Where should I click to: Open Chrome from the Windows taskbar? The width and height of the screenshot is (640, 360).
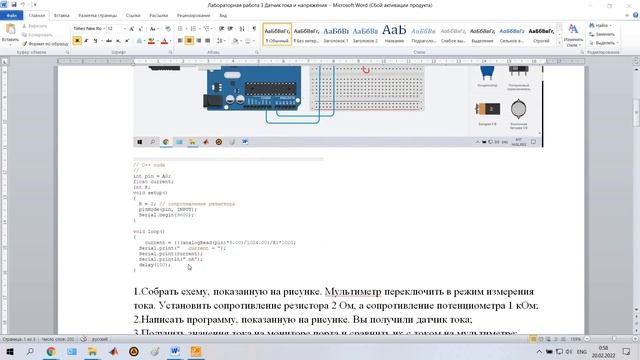51,351
